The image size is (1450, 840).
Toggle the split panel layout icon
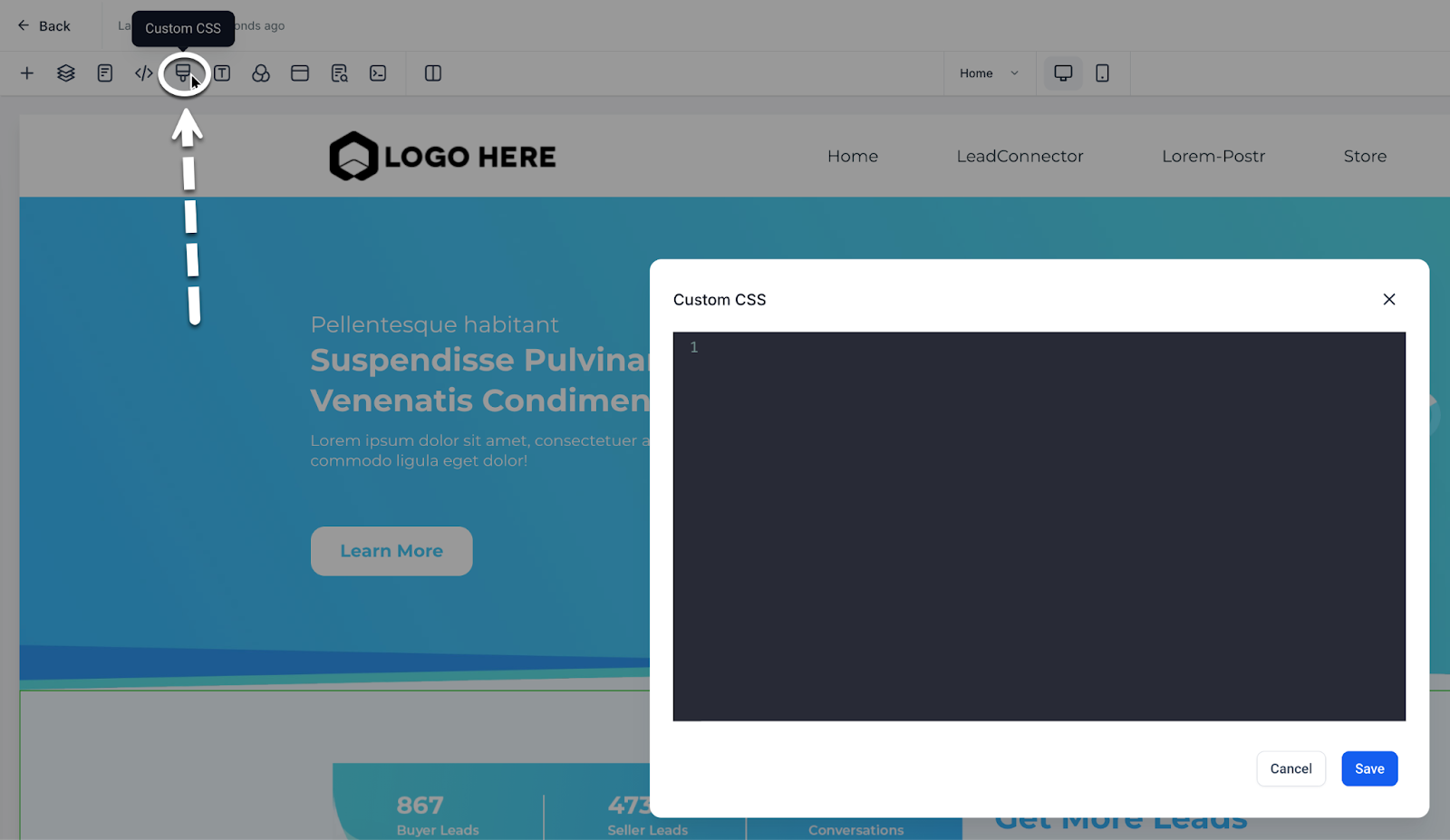[433, 73]
